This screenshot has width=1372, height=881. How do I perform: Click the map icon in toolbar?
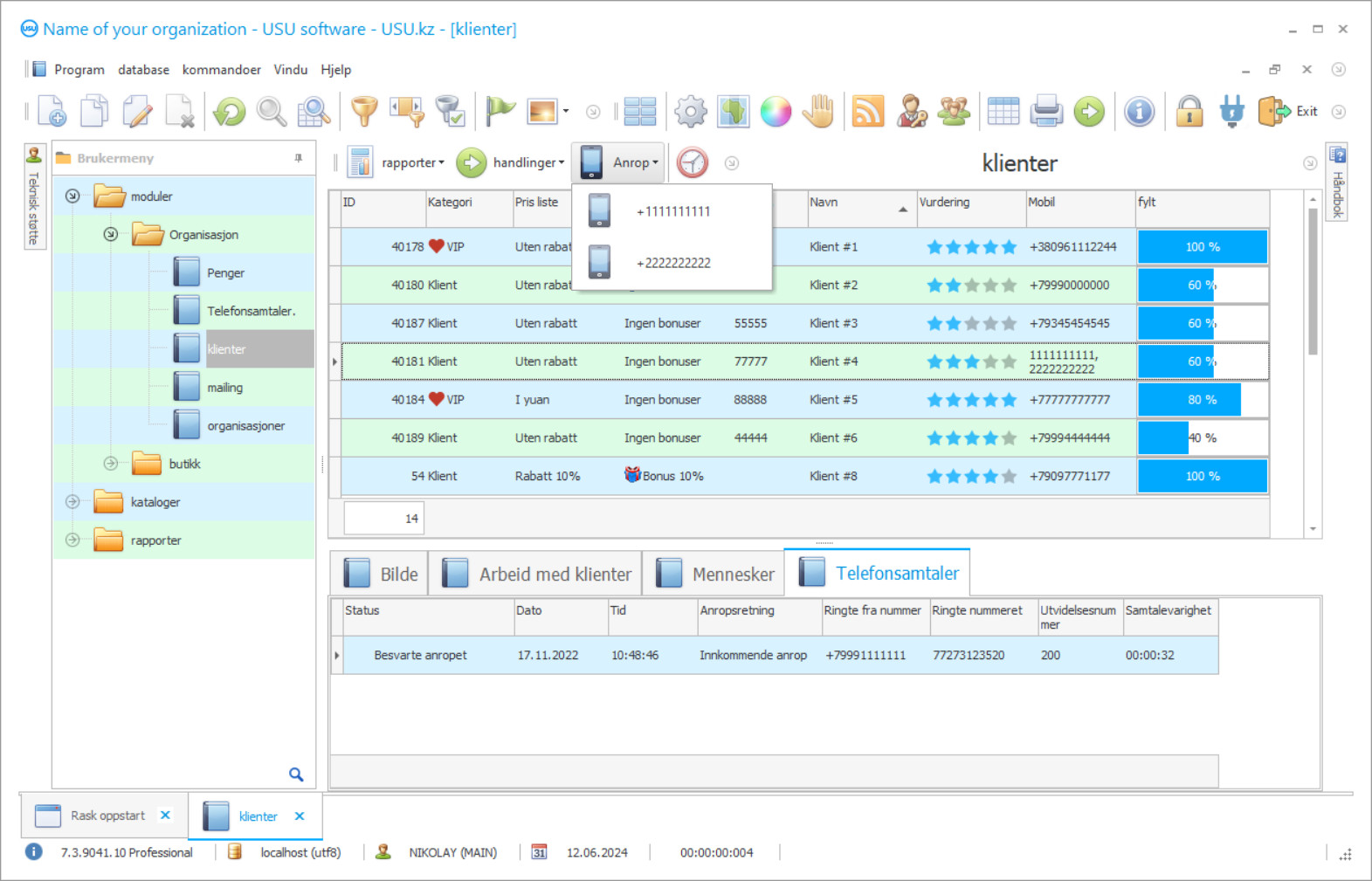[x=734, y=112]
